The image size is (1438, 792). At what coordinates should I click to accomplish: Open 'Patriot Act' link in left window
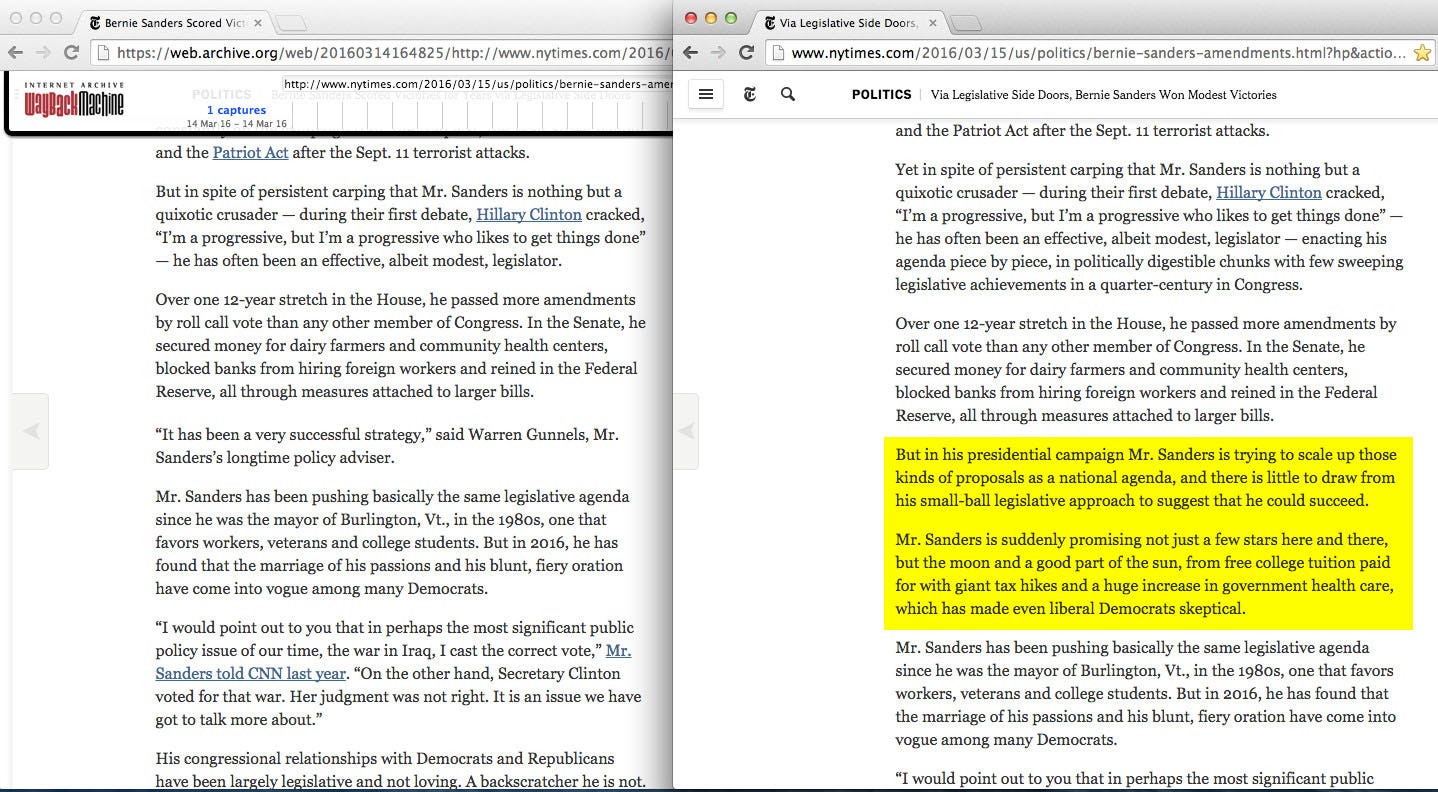coord(250,153)
